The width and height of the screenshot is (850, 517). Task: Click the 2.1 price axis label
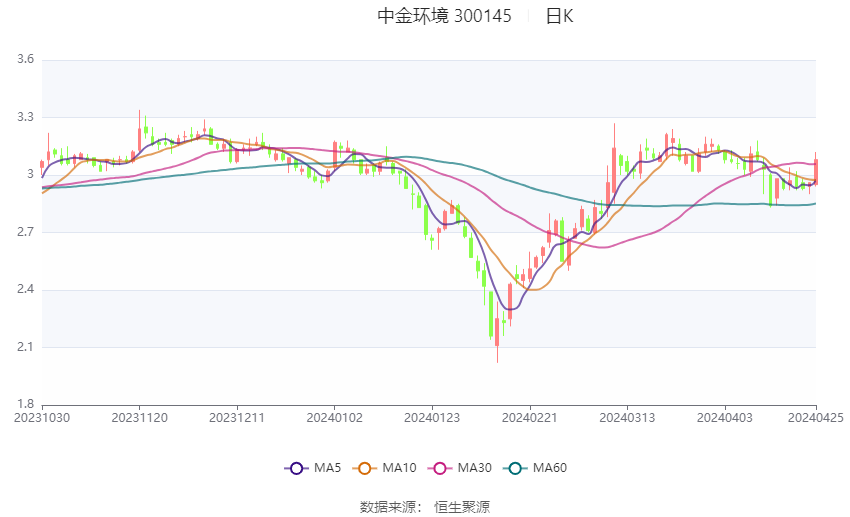point(25,347)
